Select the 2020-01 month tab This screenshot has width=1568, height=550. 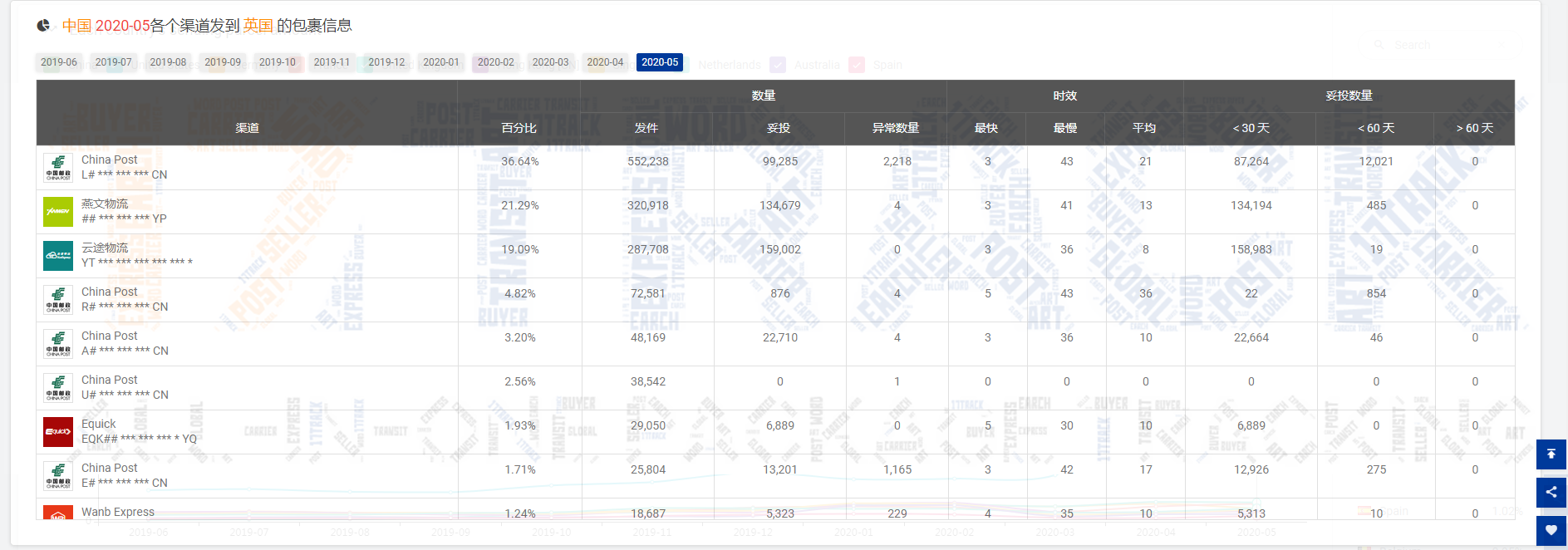pos(441,62)
